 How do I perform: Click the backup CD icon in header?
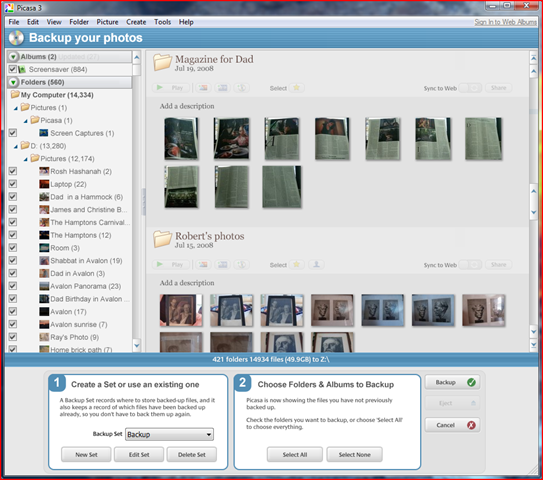coord(16,38)
